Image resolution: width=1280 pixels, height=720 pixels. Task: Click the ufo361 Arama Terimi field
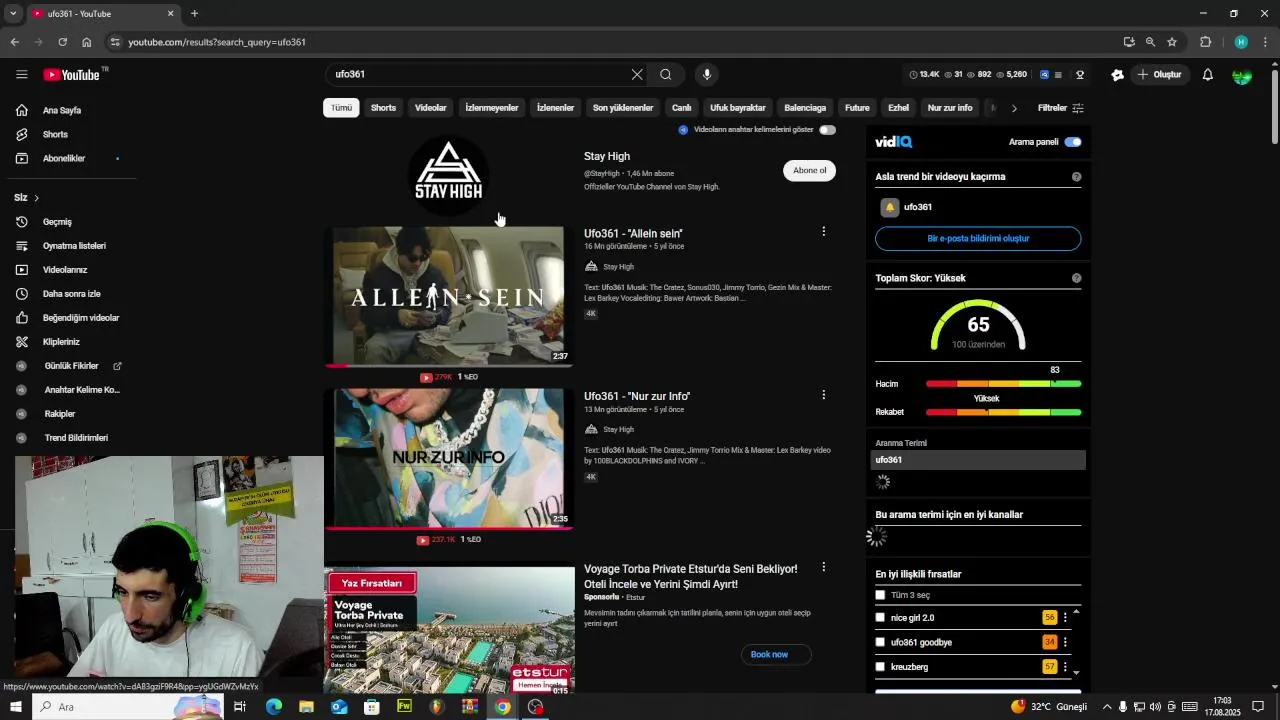978,460
